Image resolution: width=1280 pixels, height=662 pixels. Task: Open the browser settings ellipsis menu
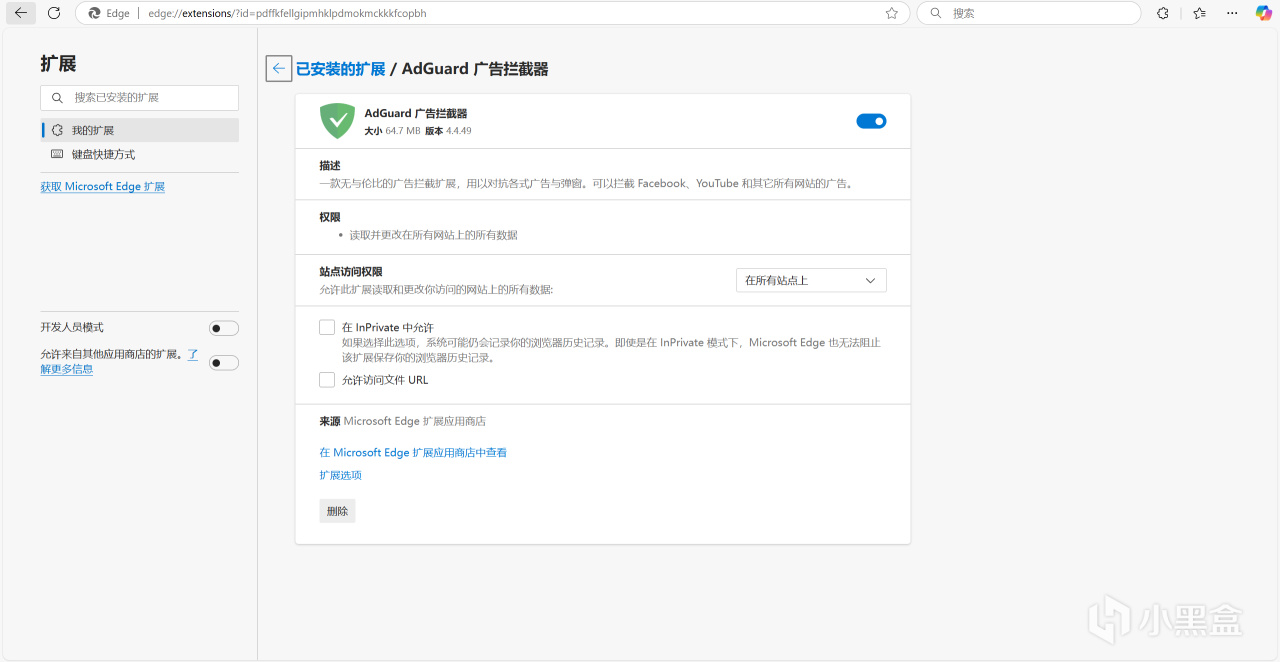[1232, 13]
